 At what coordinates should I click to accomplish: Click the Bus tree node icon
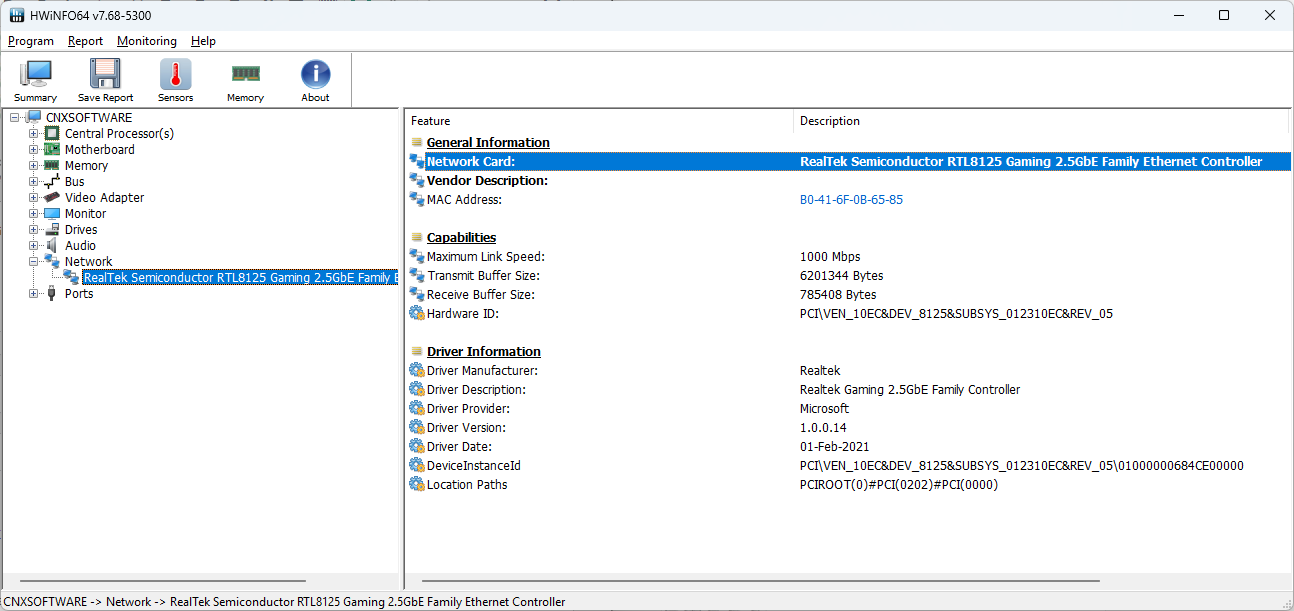pyautogui.click(x=51, y=182)
